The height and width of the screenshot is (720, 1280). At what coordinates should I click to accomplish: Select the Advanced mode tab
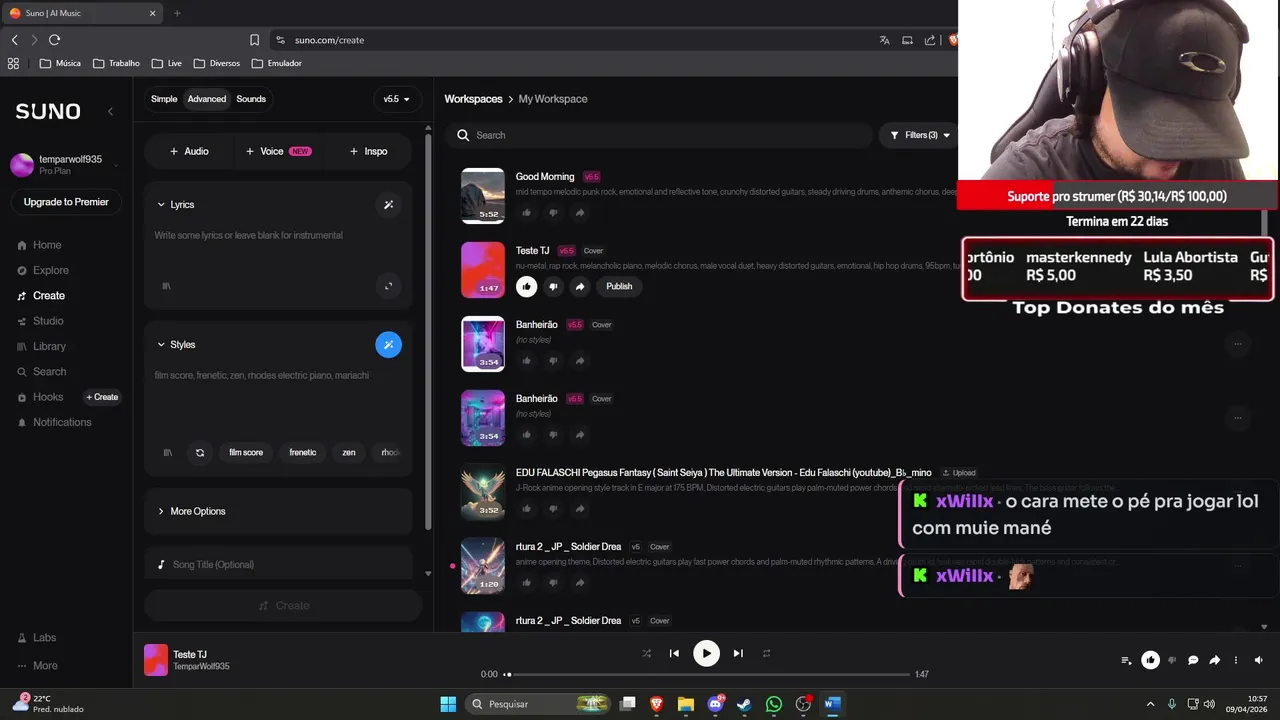coord(207,99)
